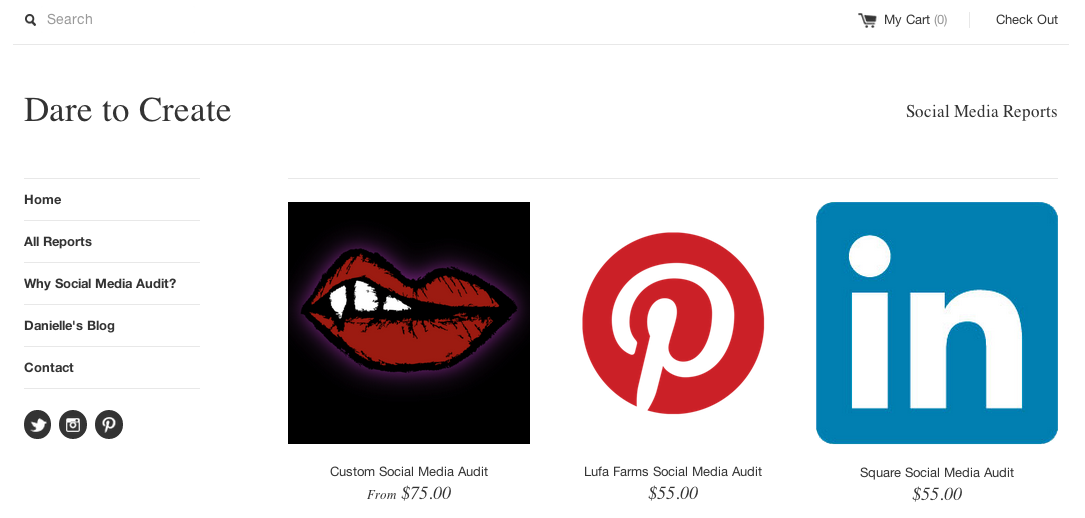Open the Contact menu item
Viewport: 1085px width, 518px height.
point(49,368)
